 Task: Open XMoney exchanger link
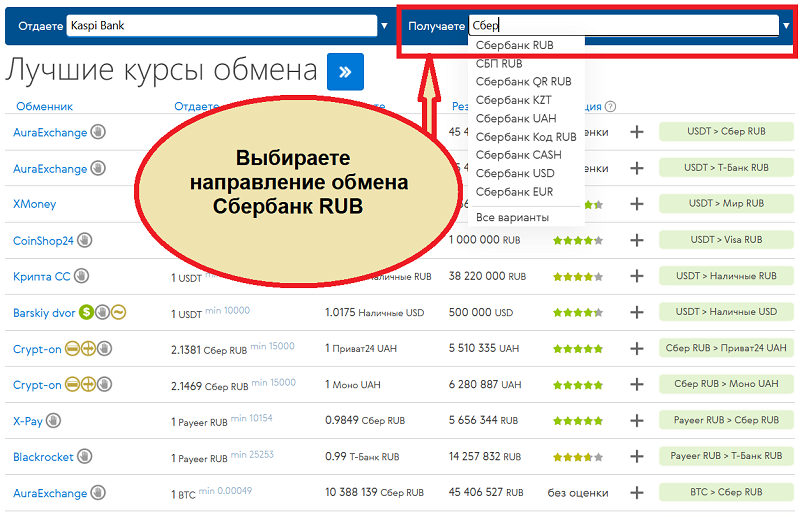(x=34, y=204)
